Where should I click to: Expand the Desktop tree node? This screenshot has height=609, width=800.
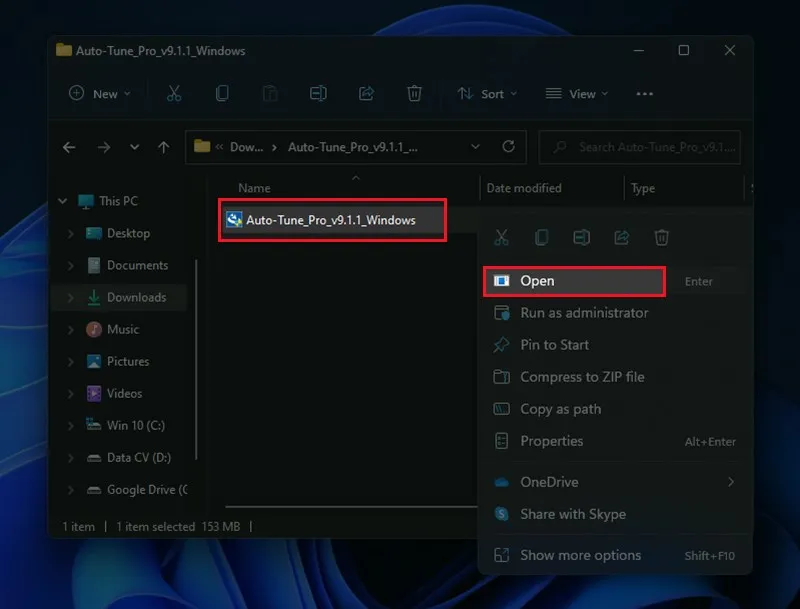(x=71, y=233)
